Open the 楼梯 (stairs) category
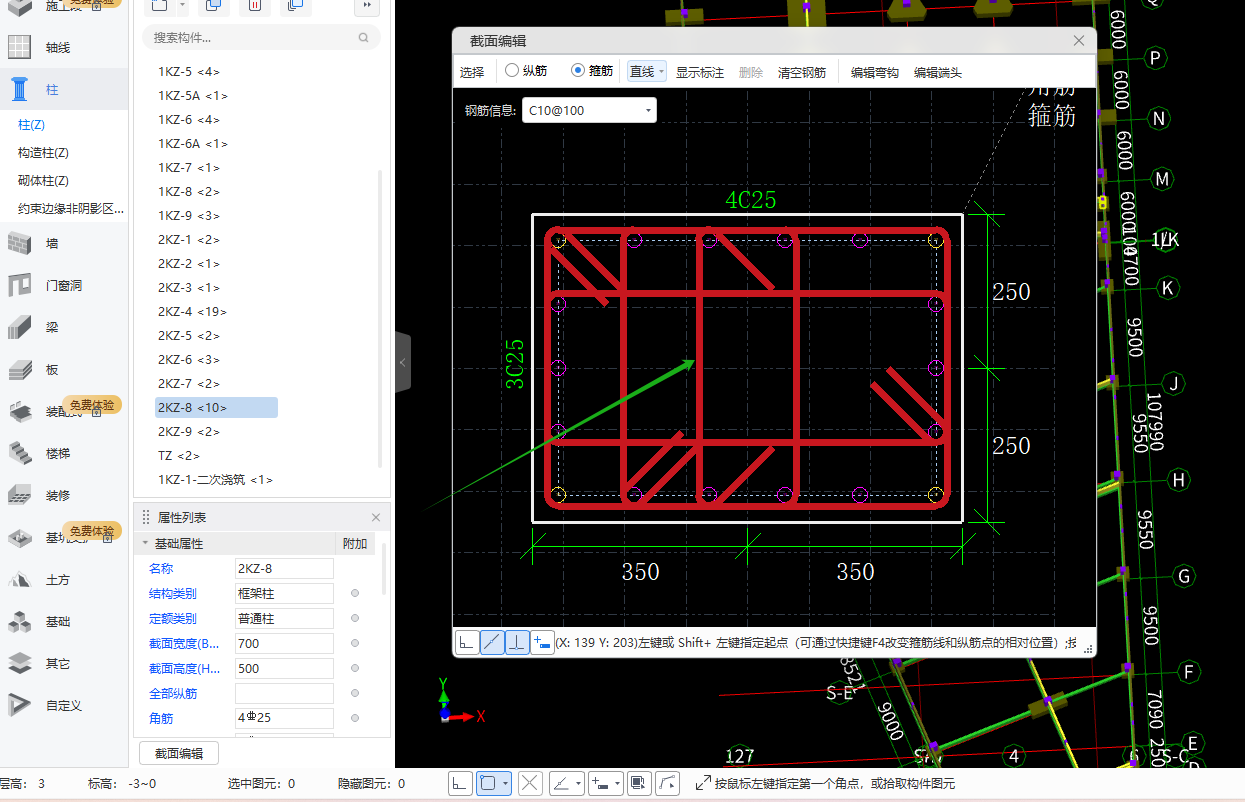1245x802 pixels. tap(58, 453)
